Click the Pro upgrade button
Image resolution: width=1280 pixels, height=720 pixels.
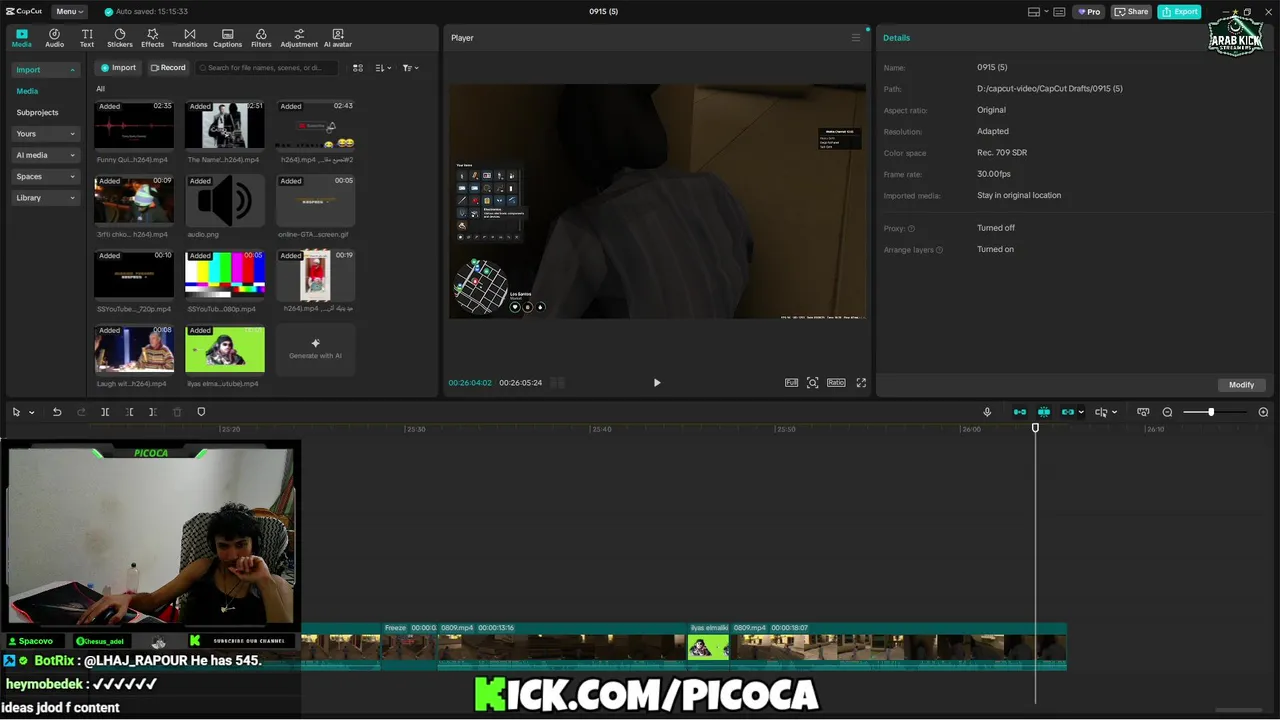click(1089, 12)
